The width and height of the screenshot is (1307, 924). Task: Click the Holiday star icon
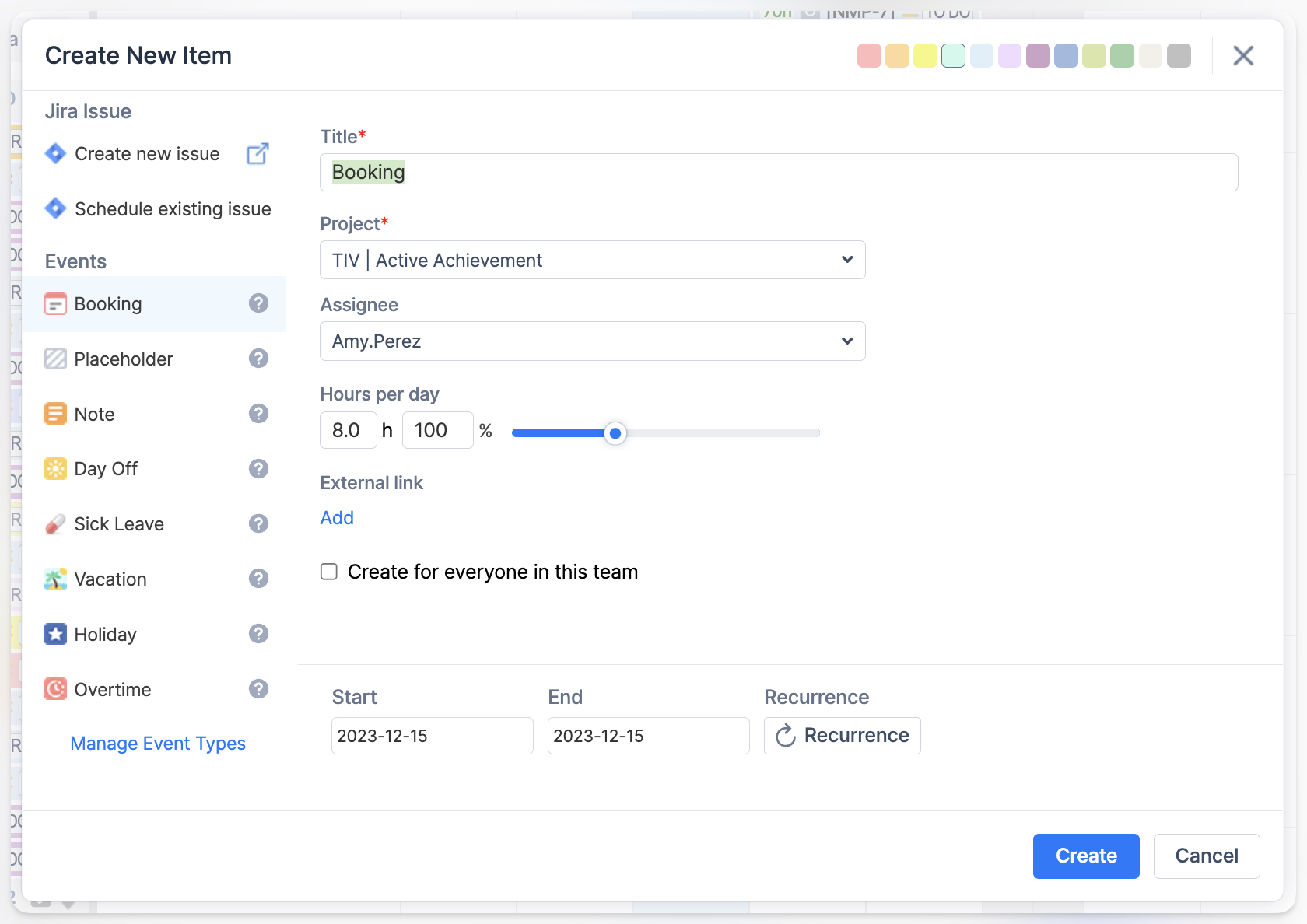point(55,635)
